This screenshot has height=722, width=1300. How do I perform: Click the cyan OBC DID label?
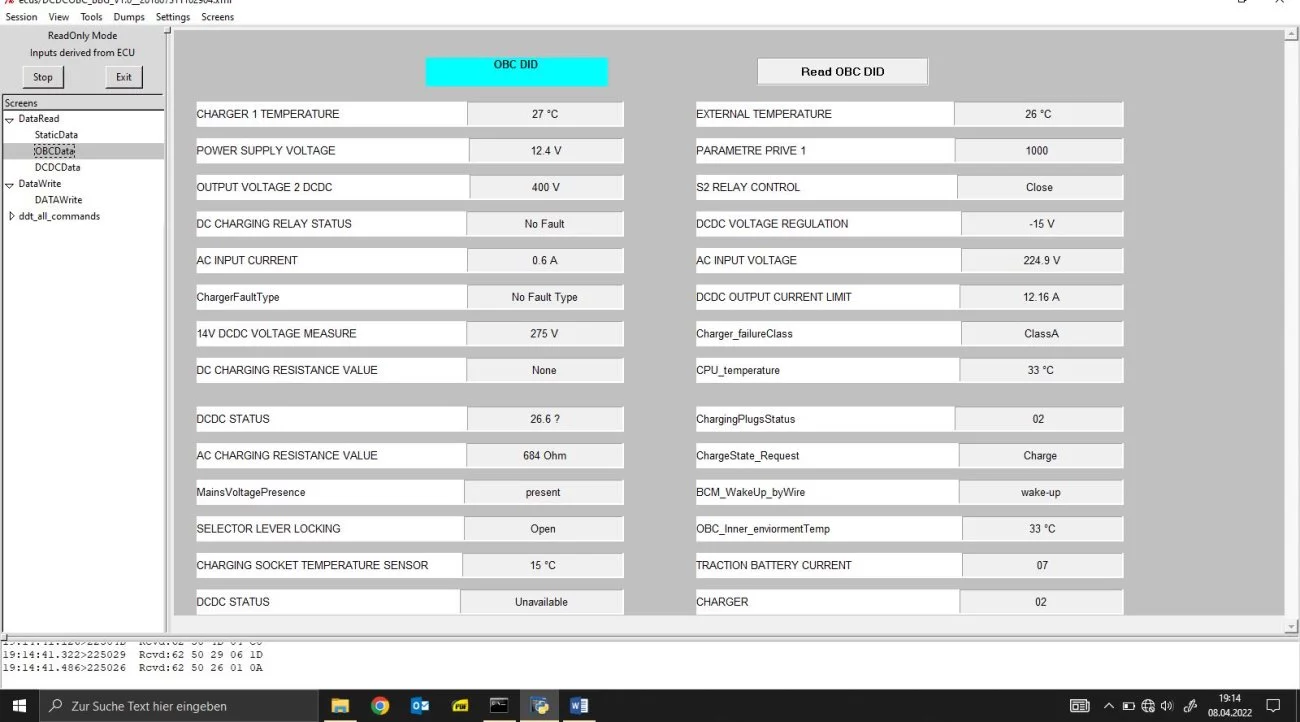(x=516, y=71)
